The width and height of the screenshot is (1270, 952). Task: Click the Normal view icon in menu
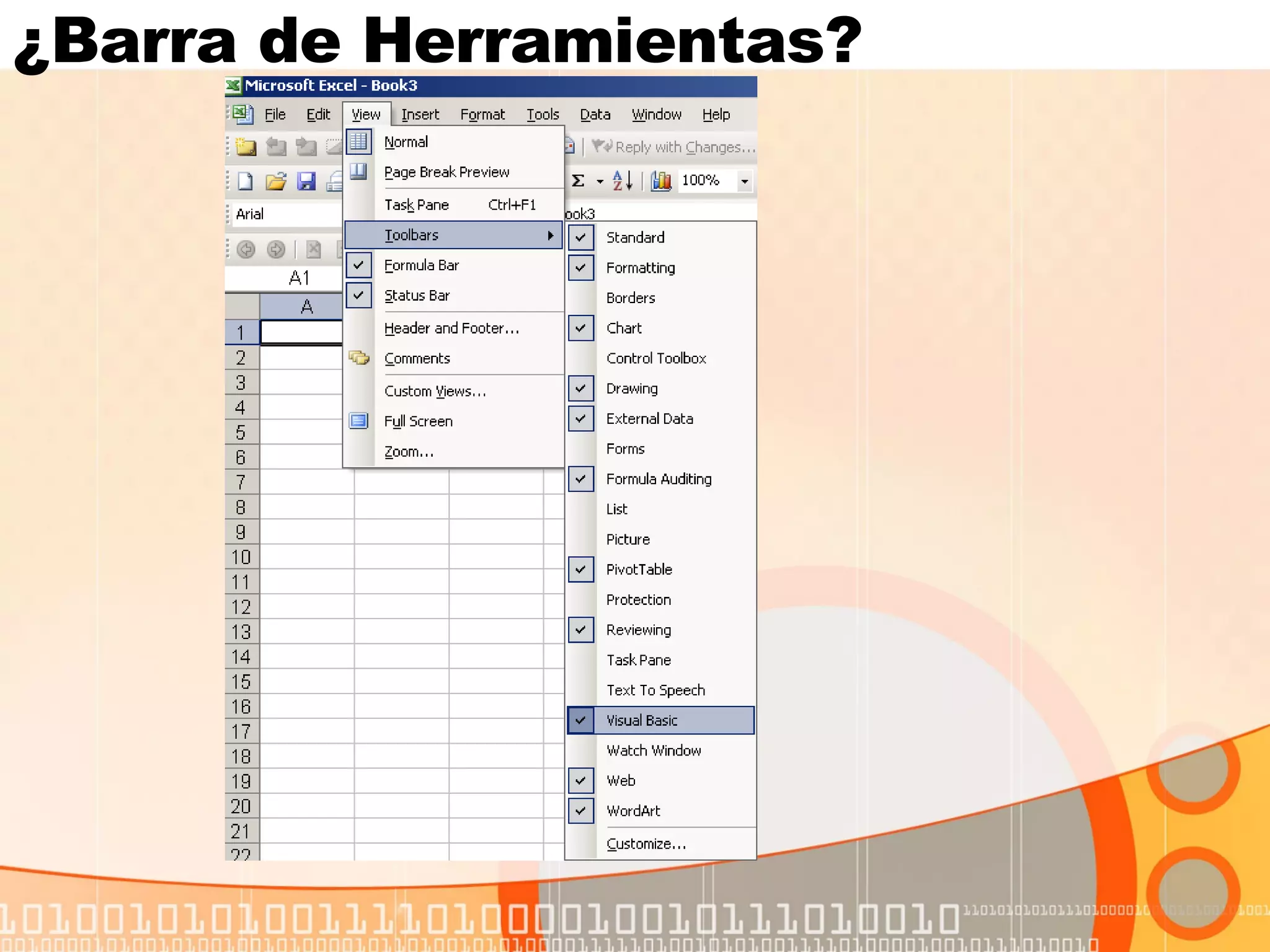coord(358,141)
